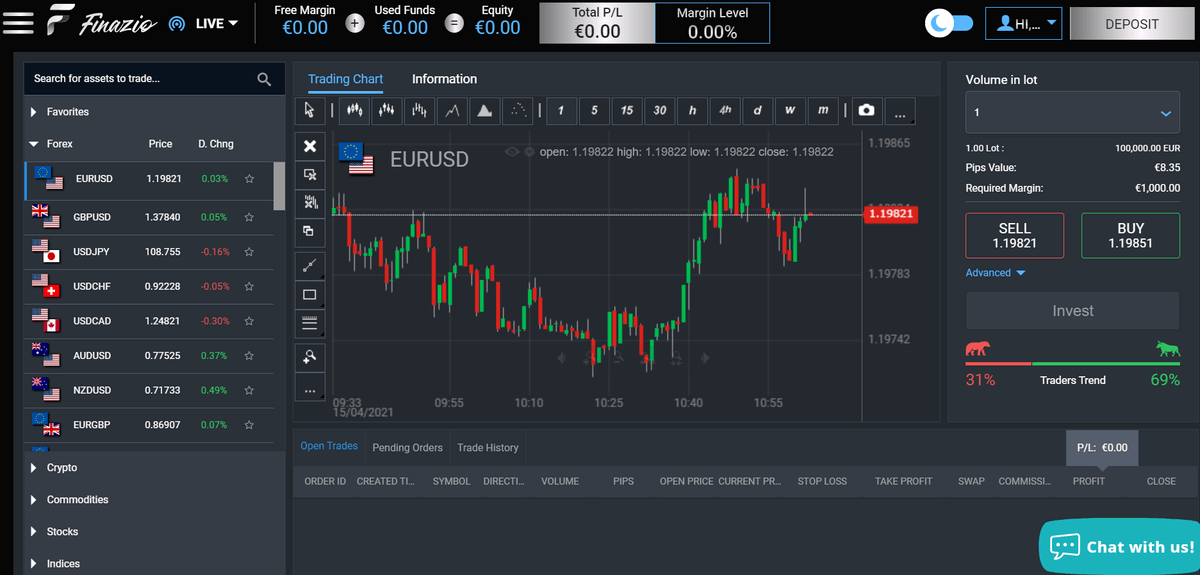Click the X delete drawings tool
This screenshot has width=1200, height=575.
tap(309, 146)
